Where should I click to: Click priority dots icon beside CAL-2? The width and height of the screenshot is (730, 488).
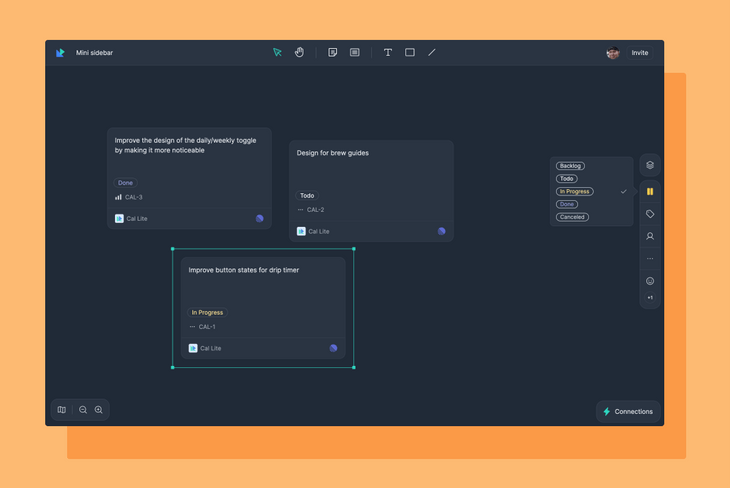(300, 210)
